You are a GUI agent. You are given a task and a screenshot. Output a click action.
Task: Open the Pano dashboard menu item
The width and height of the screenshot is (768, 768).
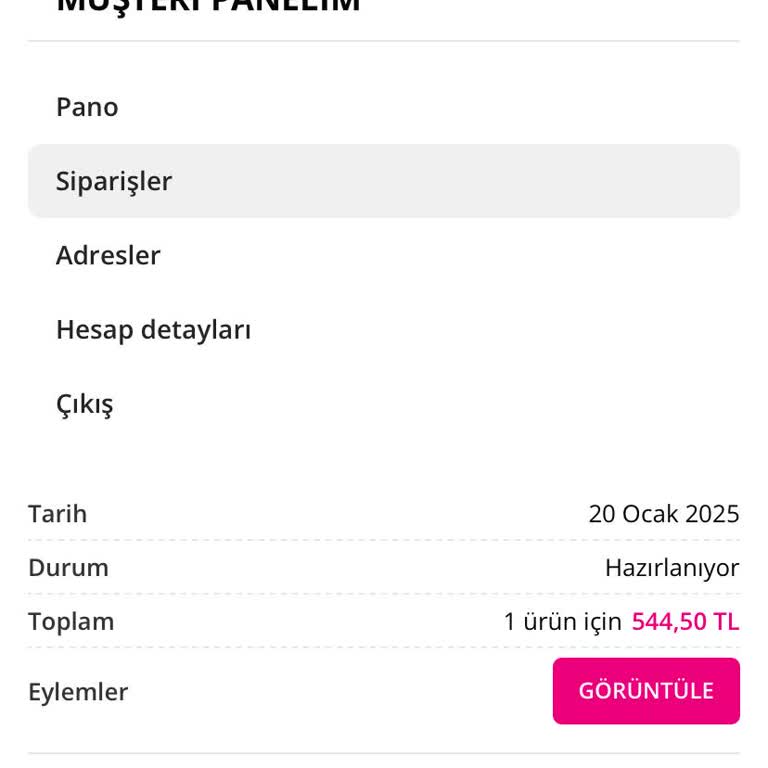coord(87,107)
